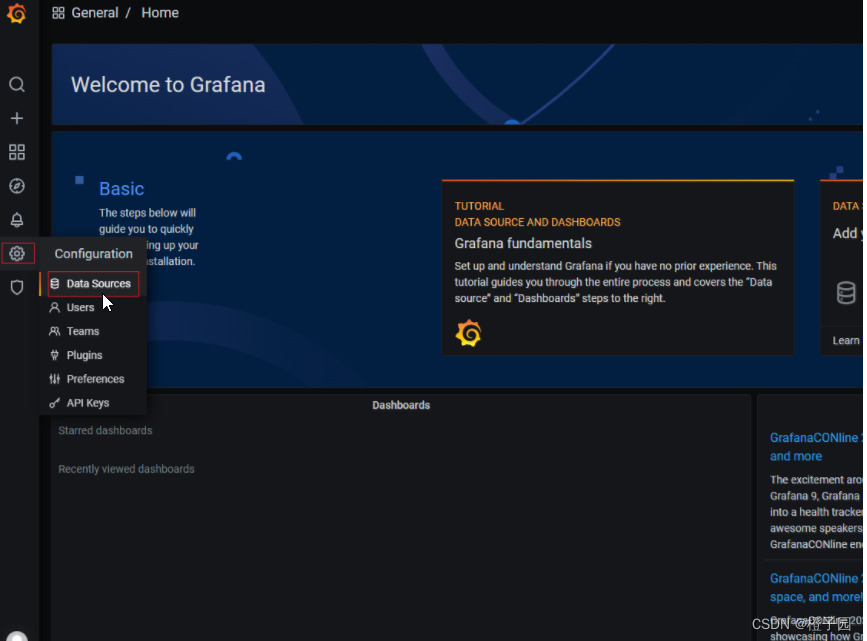Click the database icon in data source card
The width and height of the screenshot is (867, 641).
pyautogui.click(x=845, y=293)
